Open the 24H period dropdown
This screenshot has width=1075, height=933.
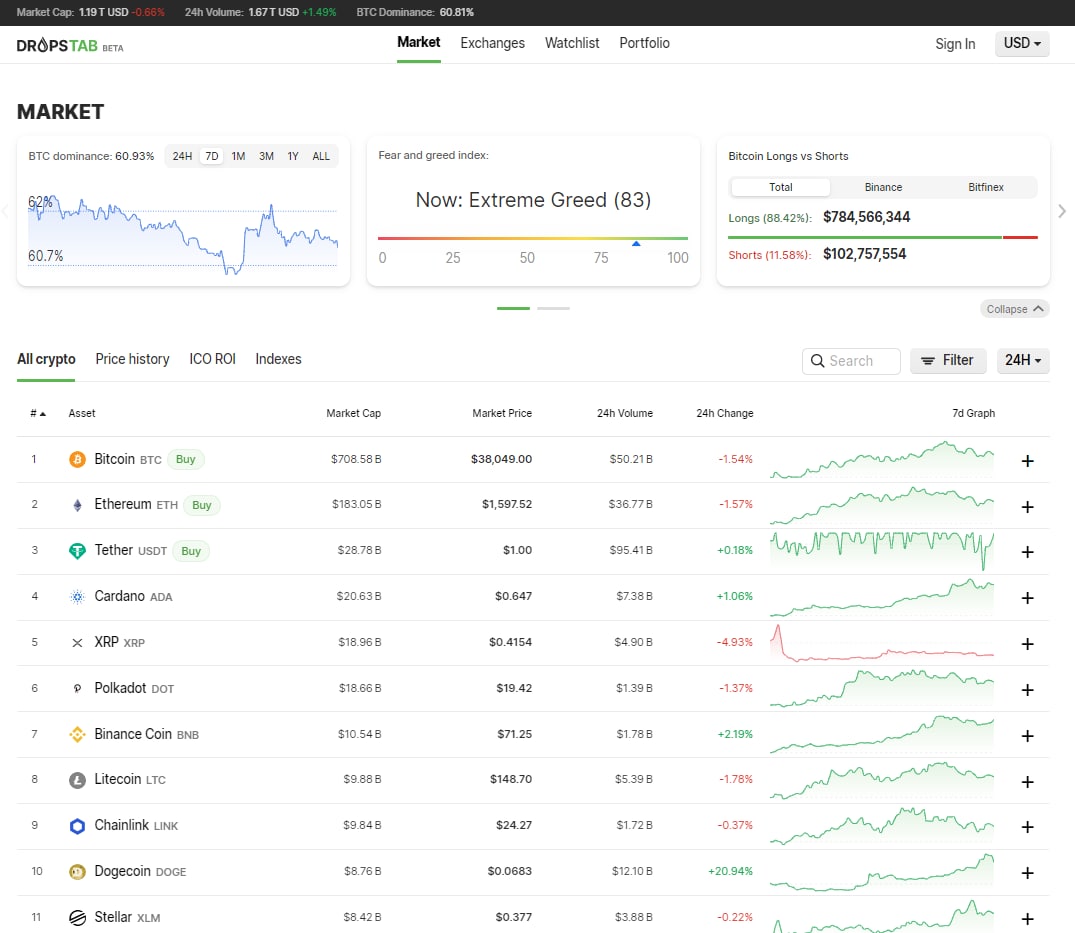point(1023,361)
